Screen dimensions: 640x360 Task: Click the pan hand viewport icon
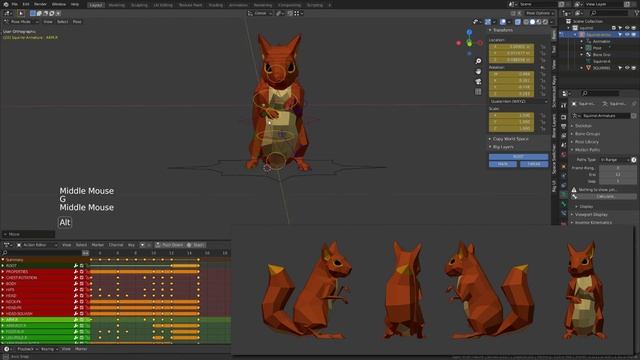(x=478, y=71)
